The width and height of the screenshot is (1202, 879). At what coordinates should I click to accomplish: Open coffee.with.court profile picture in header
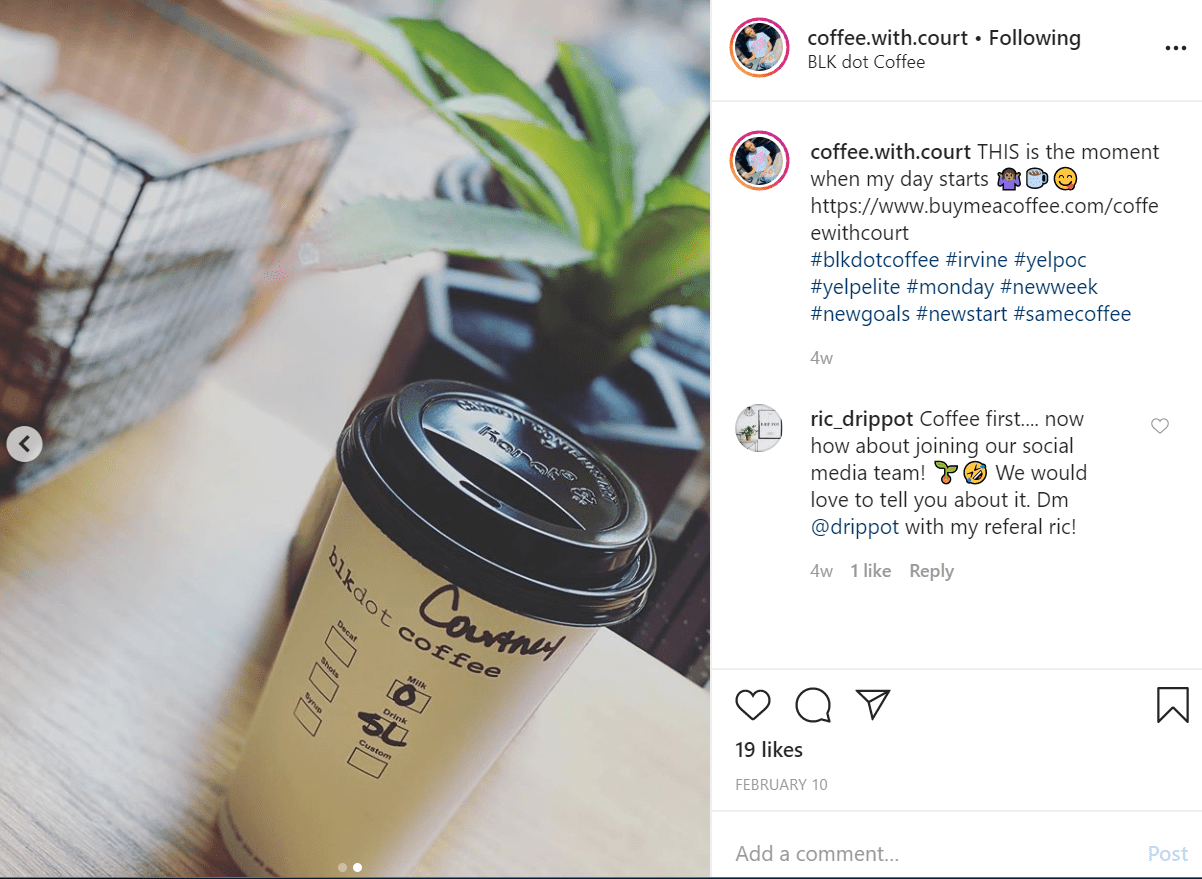761,47
